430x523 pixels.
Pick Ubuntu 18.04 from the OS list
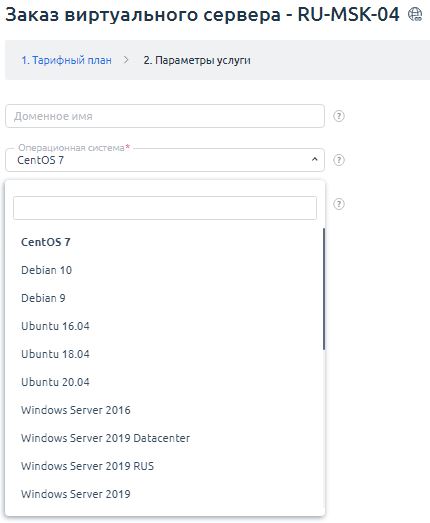pyautogui.click(x=165, y=354)
